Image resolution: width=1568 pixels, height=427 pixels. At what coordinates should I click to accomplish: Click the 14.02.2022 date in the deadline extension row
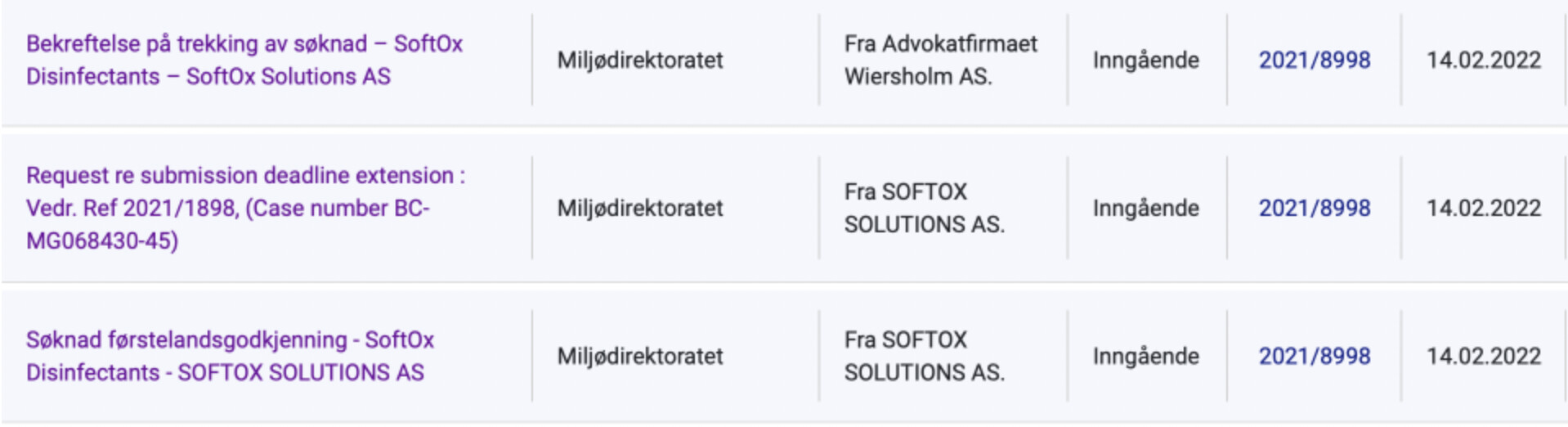pyautogui.click(x=1483, y=208)
